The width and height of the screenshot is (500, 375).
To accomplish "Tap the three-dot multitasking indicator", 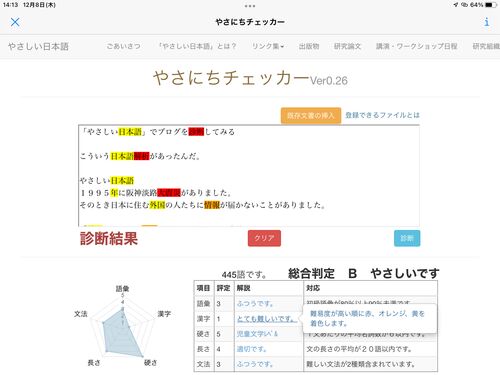I will (x=250, y=6).
